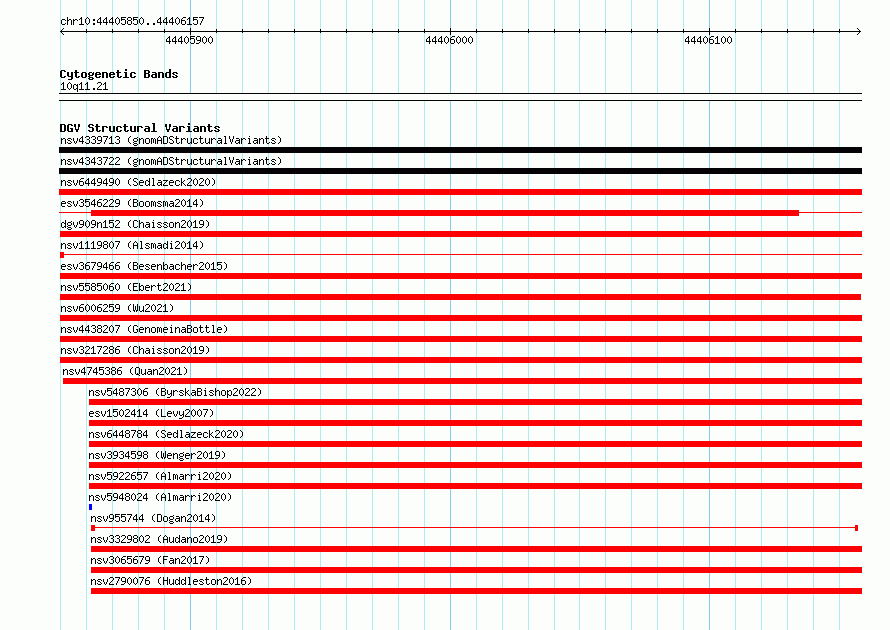Open variant esv1502414 (Levy2007)

(151, 413)
